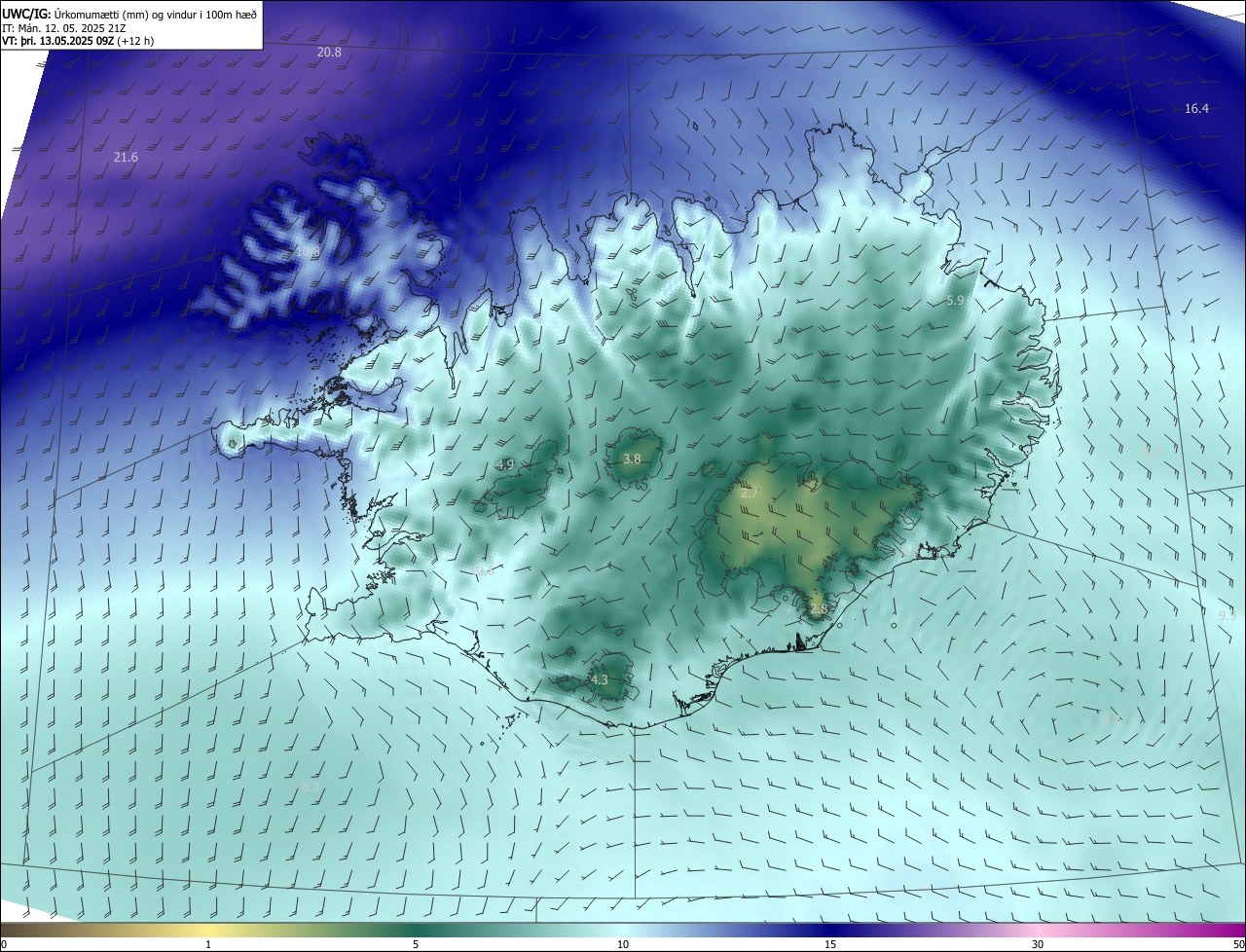The height and width of the screenshot is (952, 1246).
Task: Click the 4.3 value label
Action: [600, 679]
